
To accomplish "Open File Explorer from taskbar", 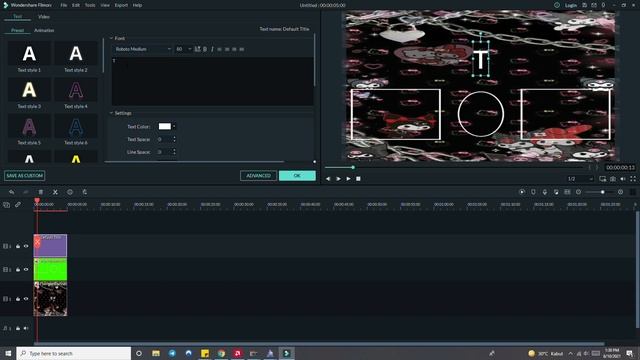I will point(156,353).
